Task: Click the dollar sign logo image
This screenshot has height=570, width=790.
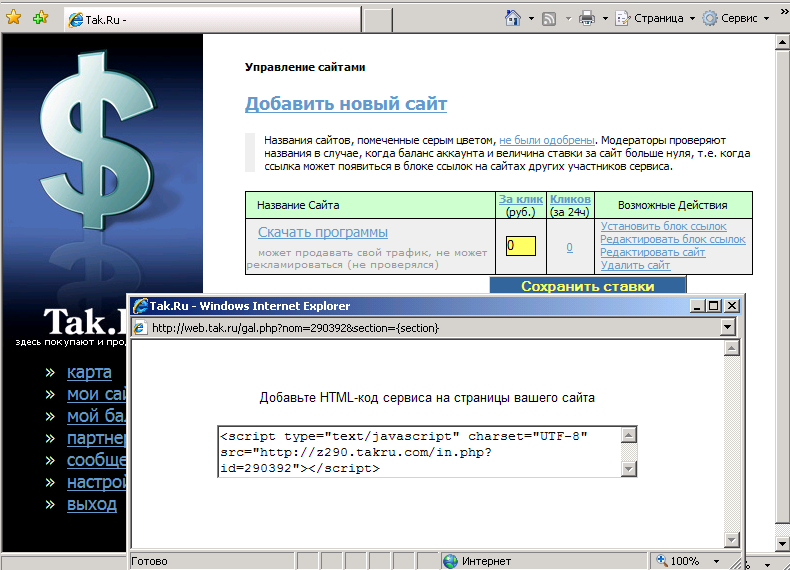Action: pos(99,142)
